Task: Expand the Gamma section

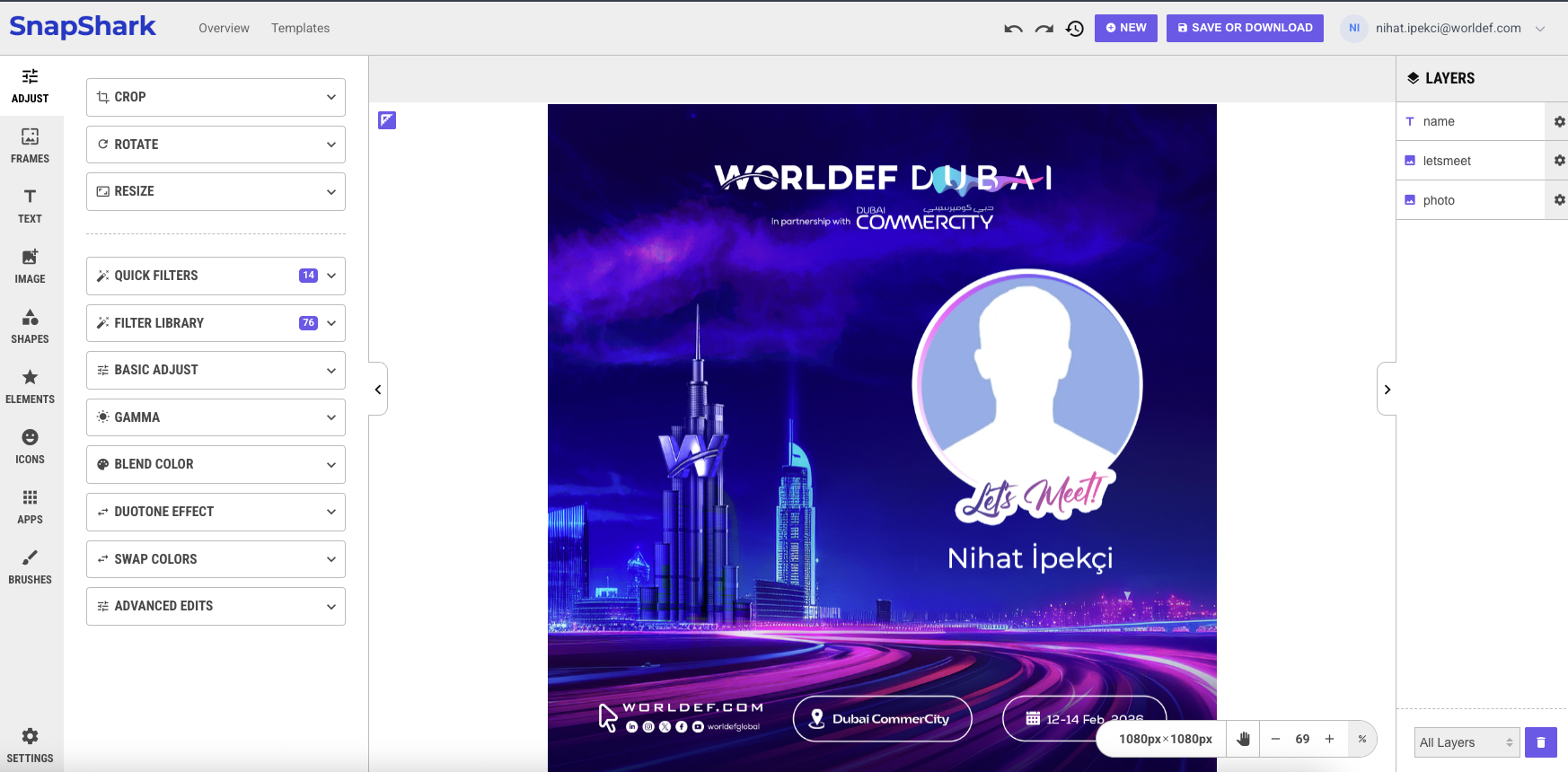Action: (216, 417)
